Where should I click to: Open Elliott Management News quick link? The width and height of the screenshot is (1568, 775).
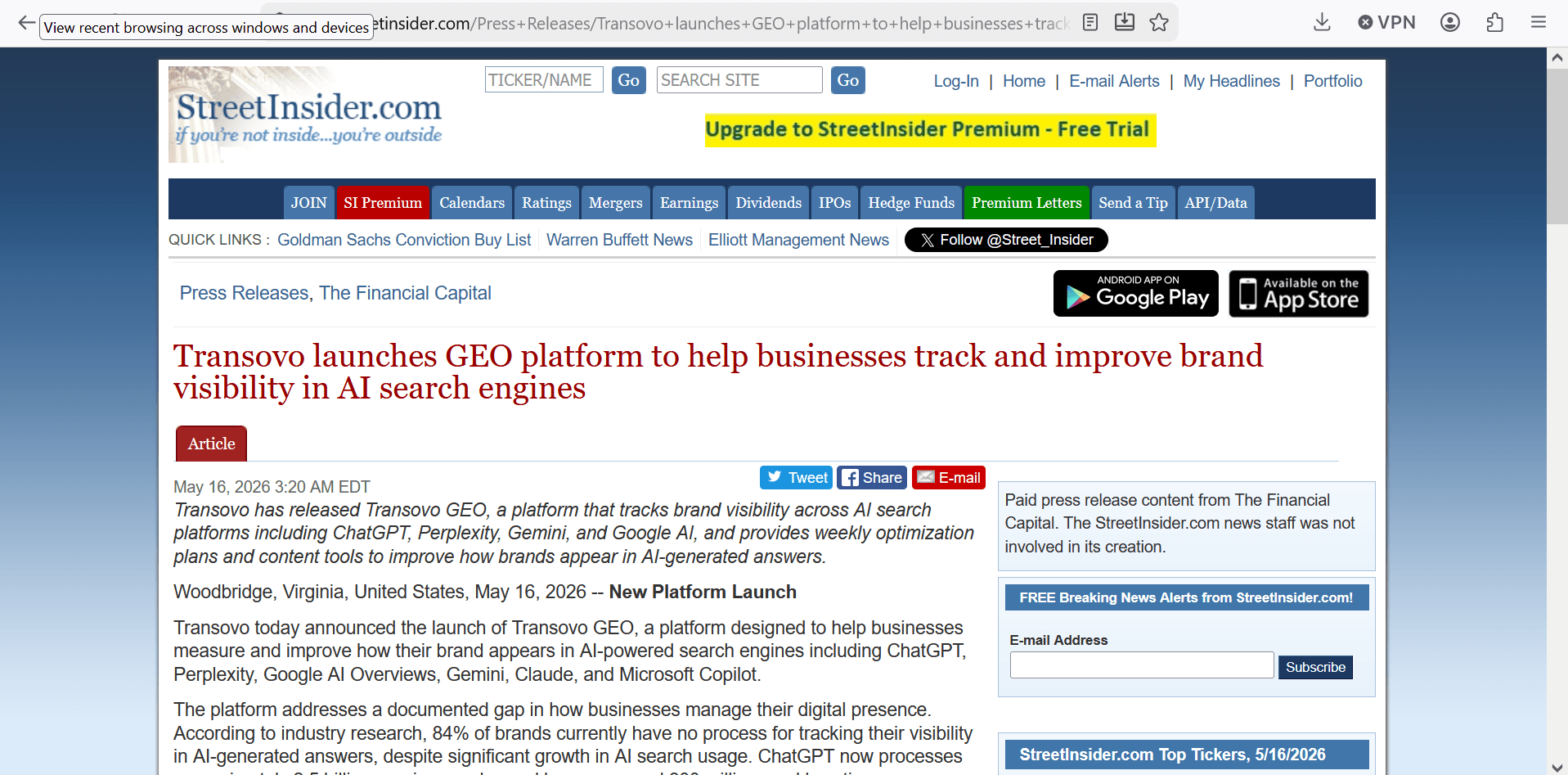(x=798, y=240)
